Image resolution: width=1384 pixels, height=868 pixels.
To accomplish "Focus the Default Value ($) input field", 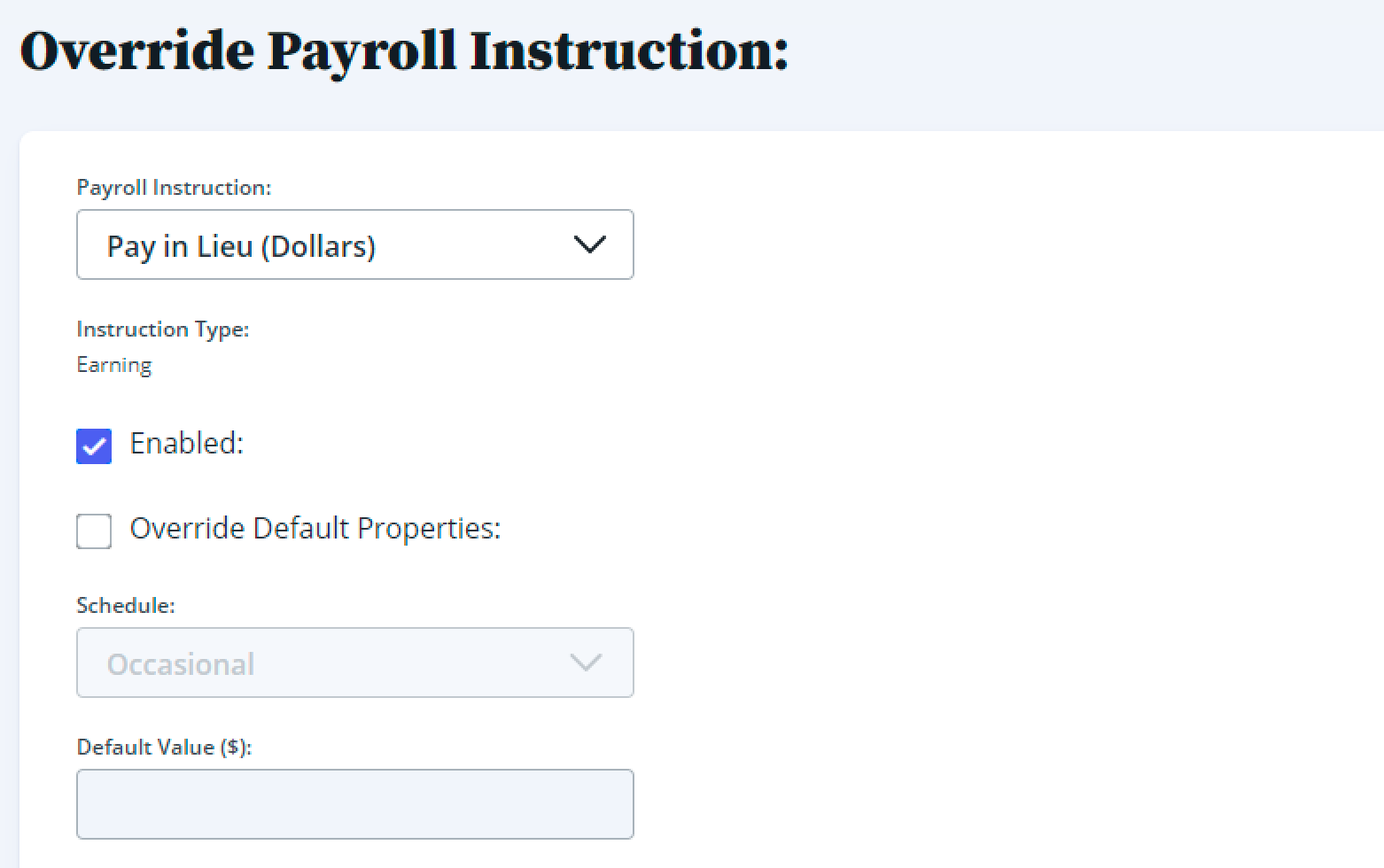I will pos(354,804).
